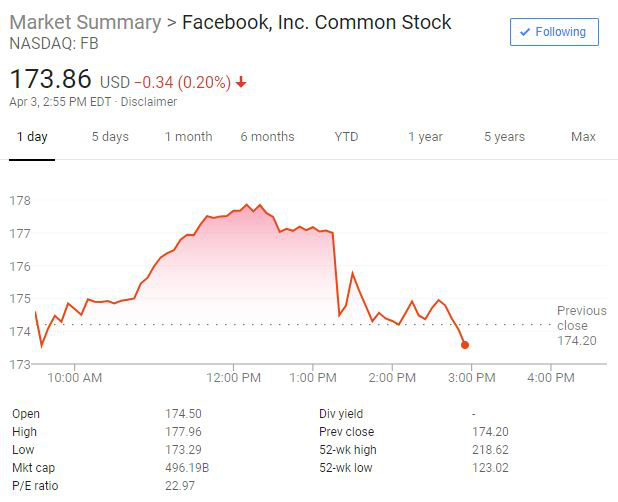This screenshot has width=618, height=502.
Task: Click the 173.86 current price
Action: (50, 78)
